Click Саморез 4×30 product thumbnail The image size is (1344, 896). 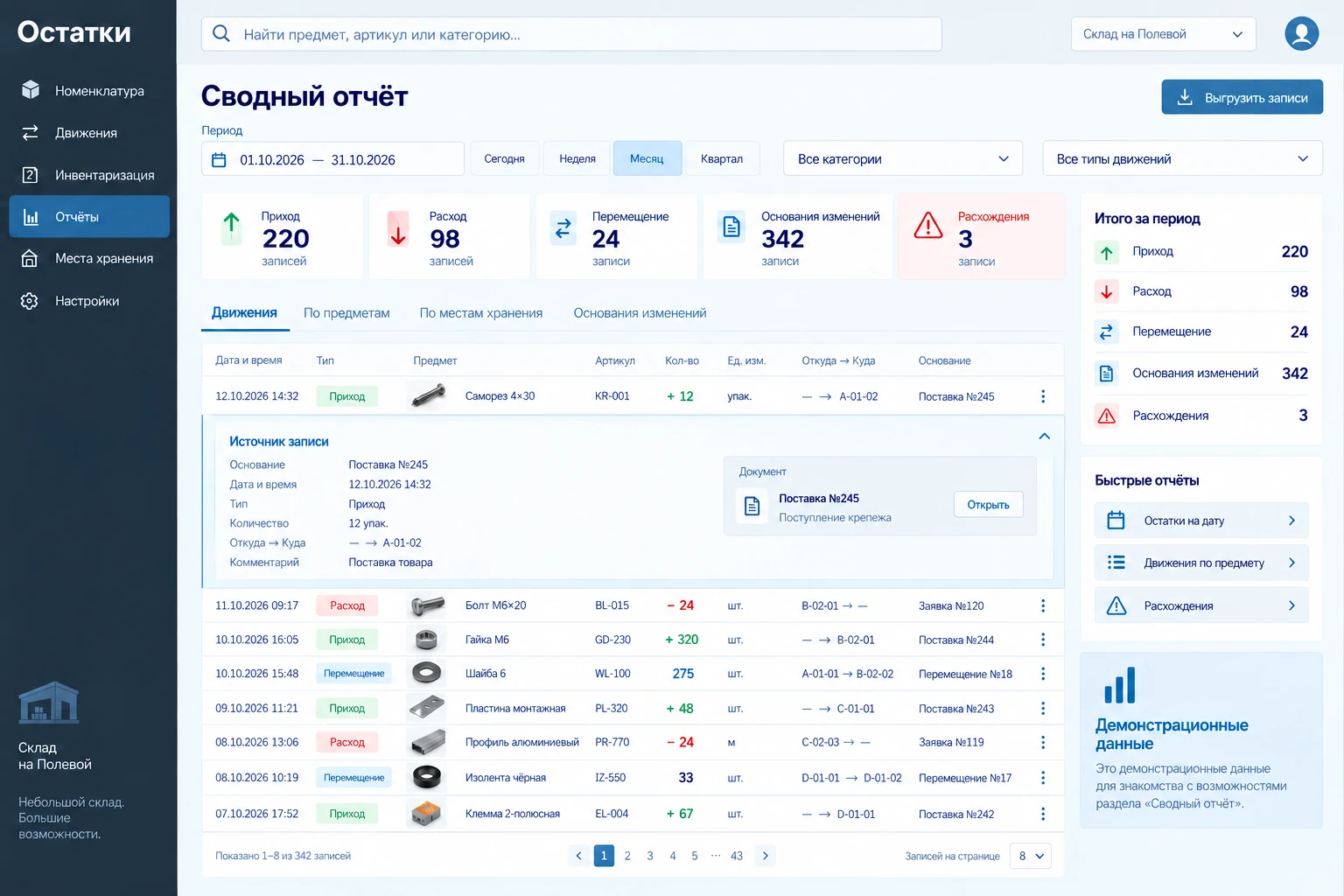[428, 396]
